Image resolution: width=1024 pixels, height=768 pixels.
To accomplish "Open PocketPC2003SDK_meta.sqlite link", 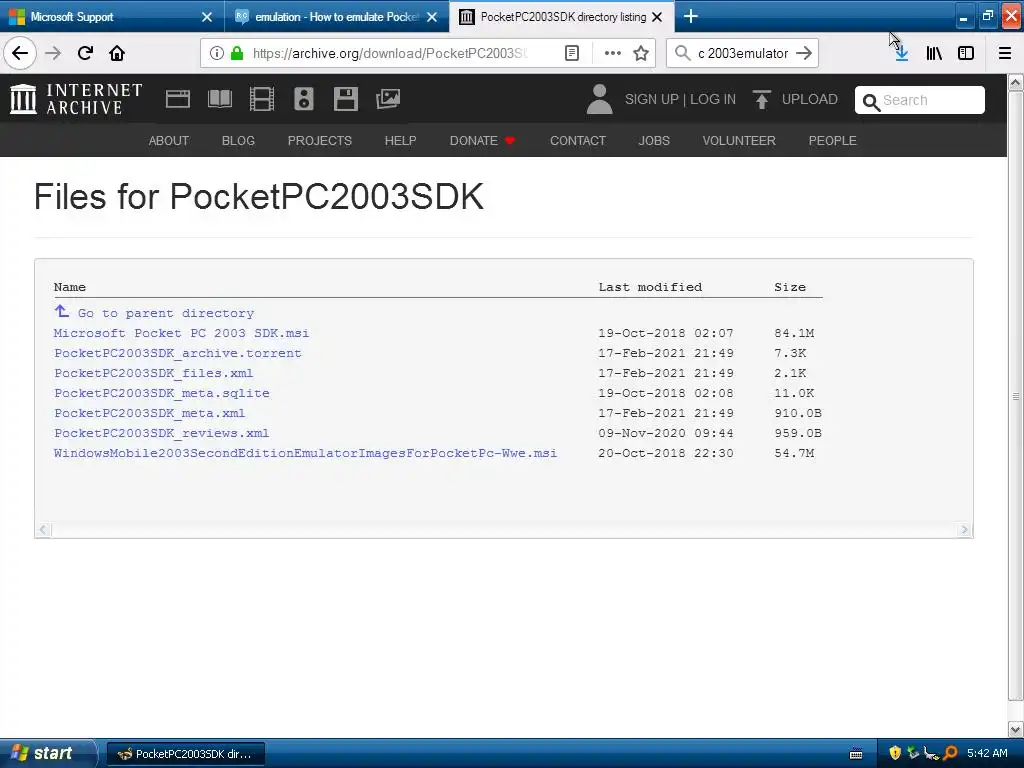I will pos(162,393).
